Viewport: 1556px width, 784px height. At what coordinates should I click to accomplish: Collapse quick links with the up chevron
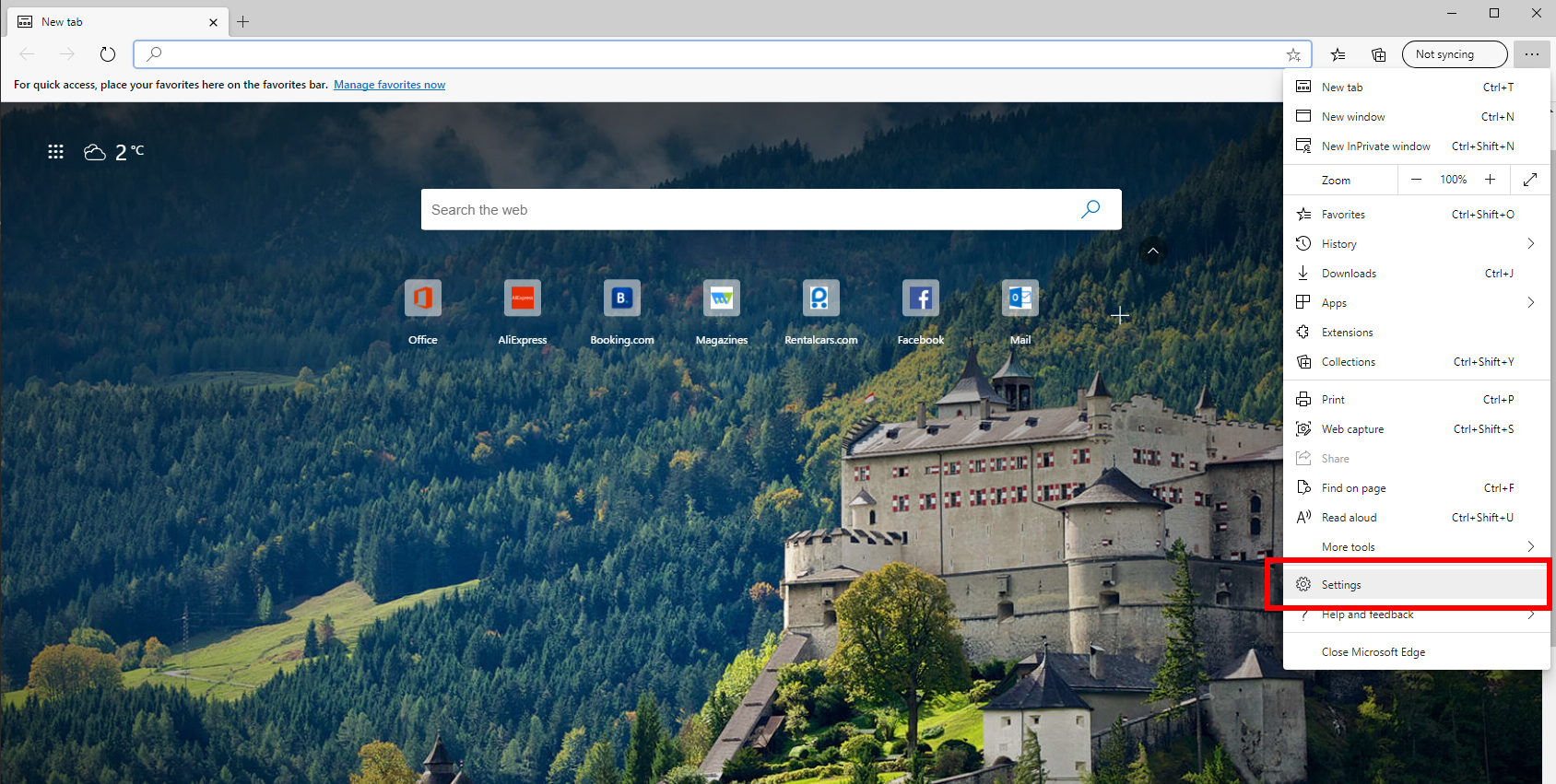click(1152, 251)
